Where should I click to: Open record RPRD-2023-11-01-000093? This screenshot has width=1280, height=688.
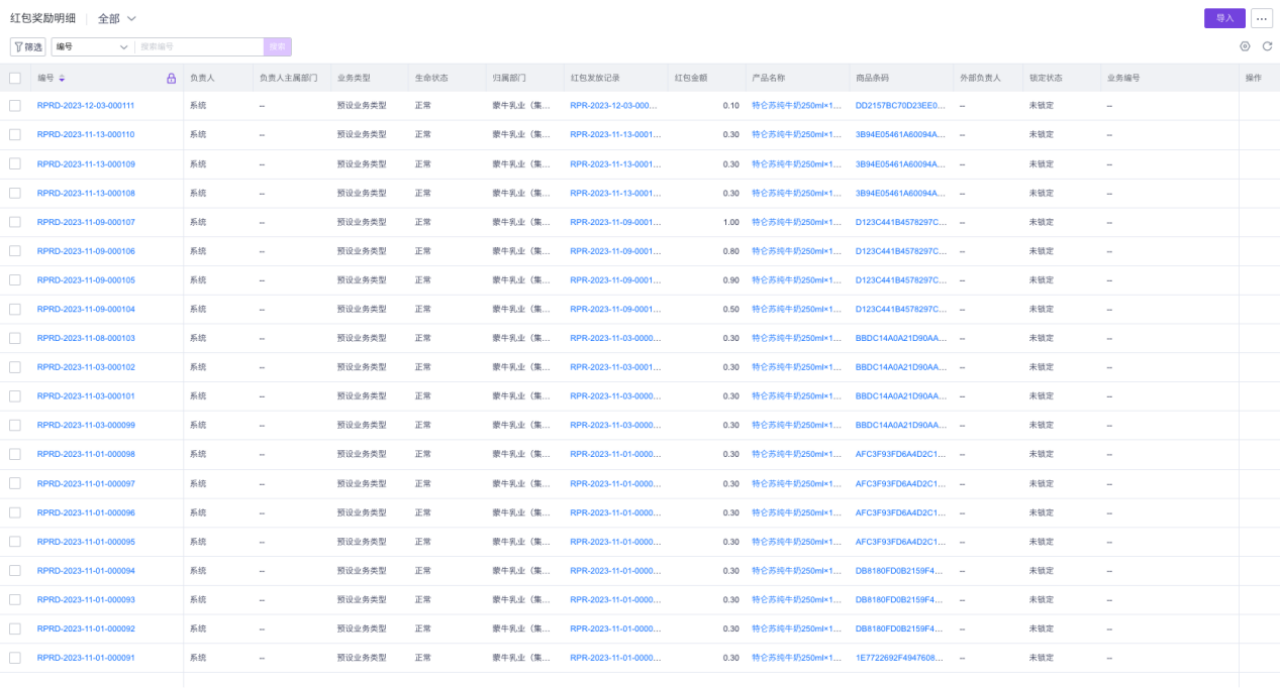[x=86, y=600]
